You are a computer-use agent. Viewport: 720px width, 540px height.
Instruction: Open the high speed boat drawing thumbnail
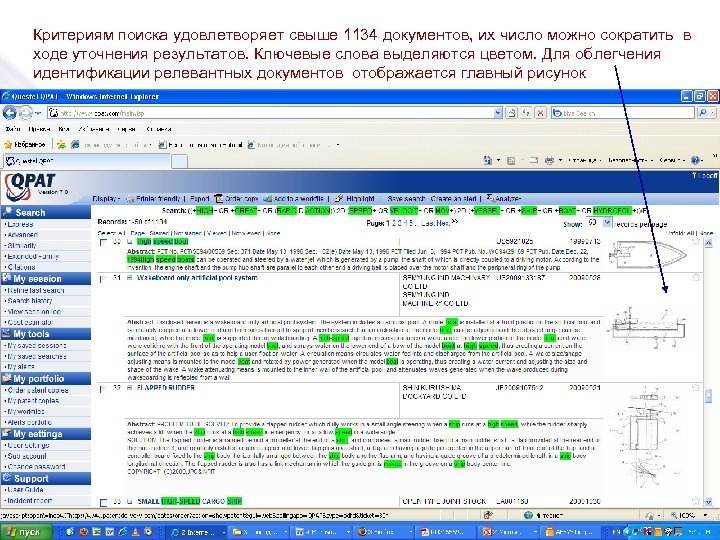(x=647, y=253)
